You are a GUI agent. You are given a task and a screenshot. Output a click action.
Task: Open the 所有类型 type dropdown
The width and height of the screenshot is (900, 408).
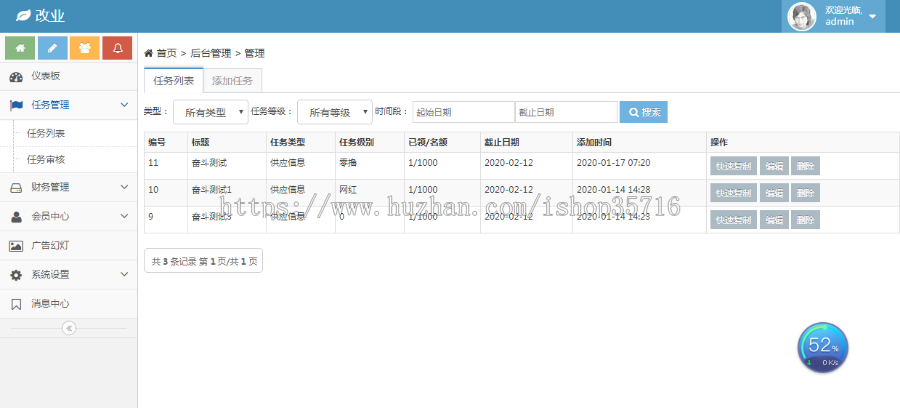click(x=210, y=112)
